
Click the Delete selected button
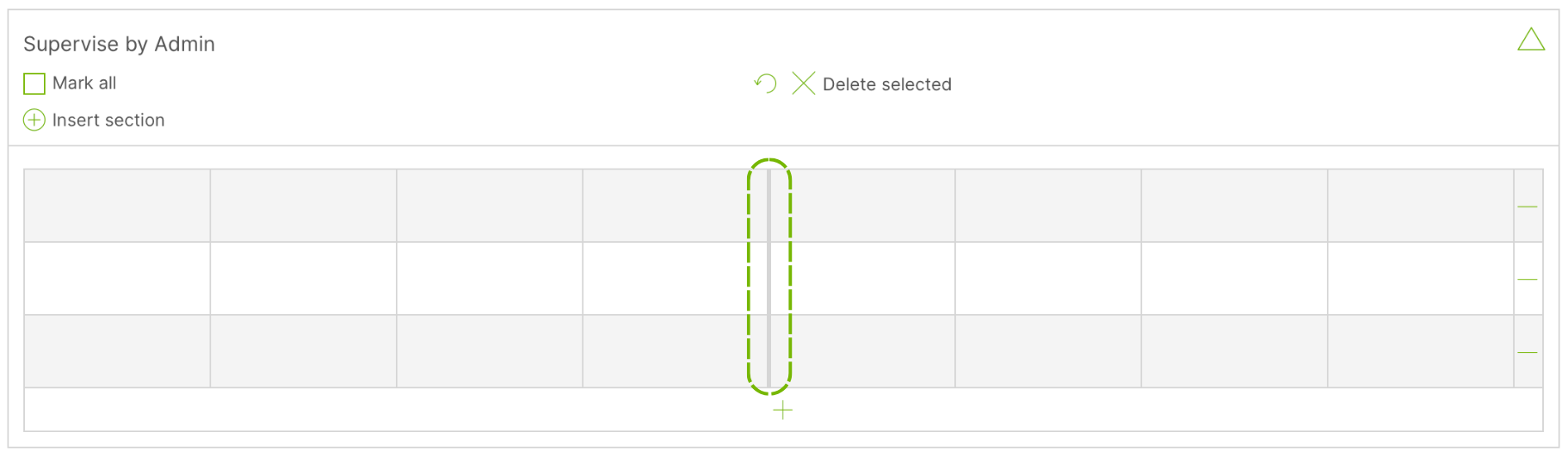point(887,84)
